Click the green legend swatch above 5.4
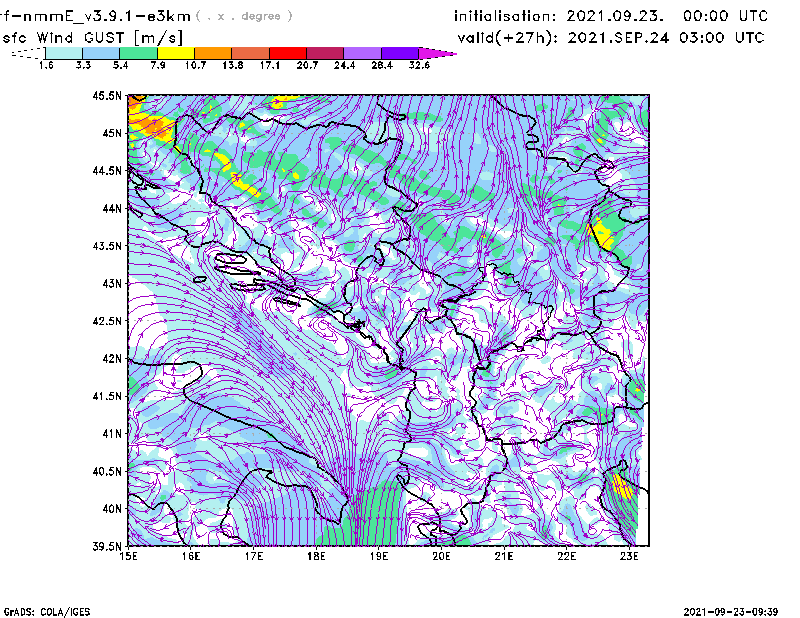The width and height of the screenshot is (800, 618). coord(138,53)
